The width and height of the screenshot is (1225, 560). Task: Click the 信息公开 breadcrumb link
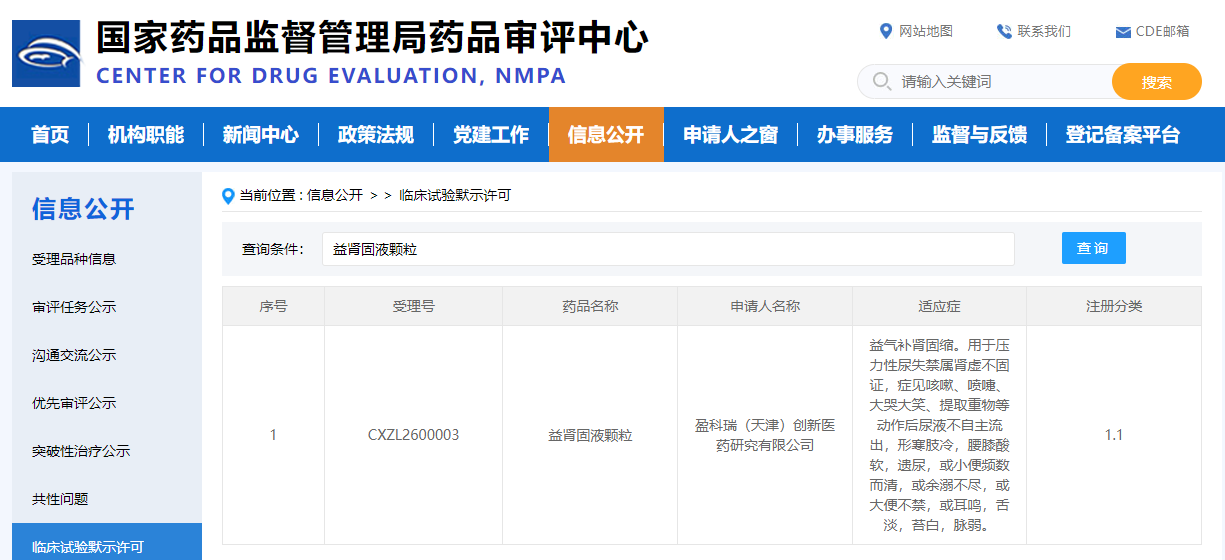point(334,195)
